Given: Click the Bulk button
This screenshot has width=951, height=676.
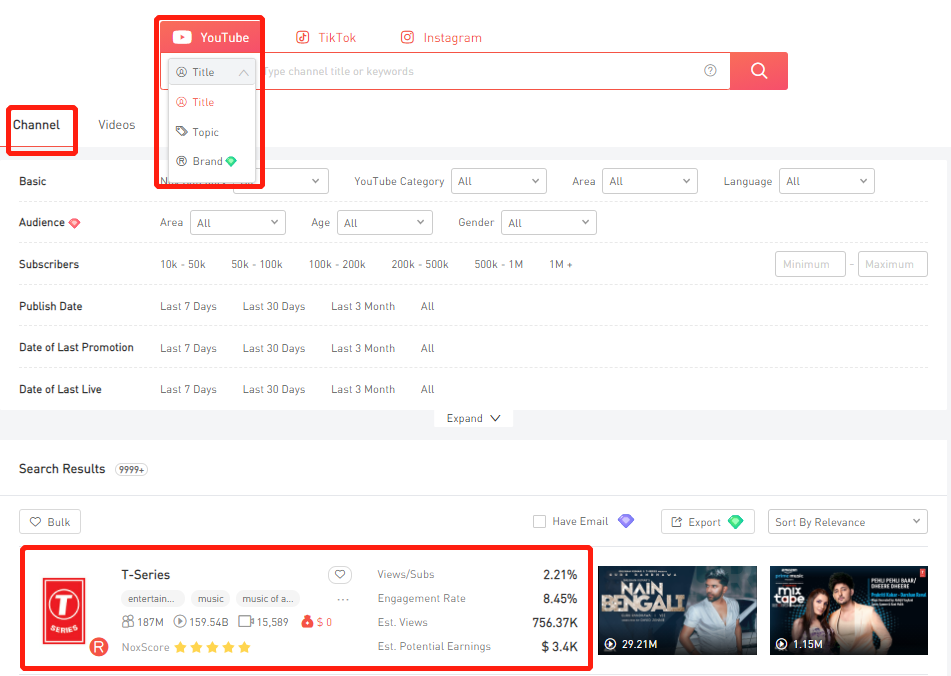Looking at the screenshot, I should pyautogui.click(x=50, y=522).
